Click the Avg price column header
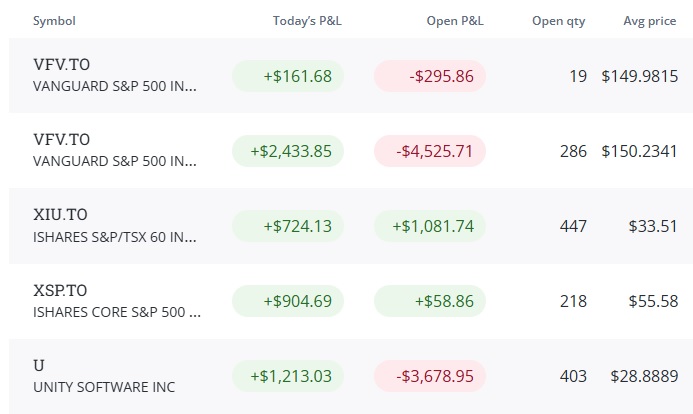The width and height of the screenshot is (693, 414). pos(650,21)
